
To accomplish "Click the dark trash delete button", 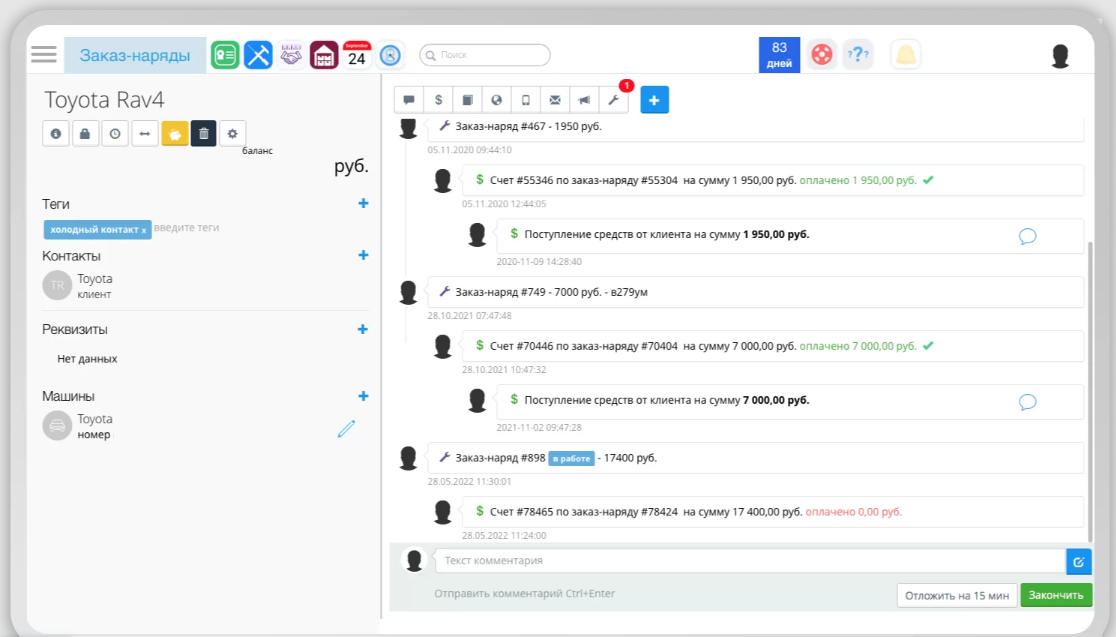I will click(x=204, y=134).
